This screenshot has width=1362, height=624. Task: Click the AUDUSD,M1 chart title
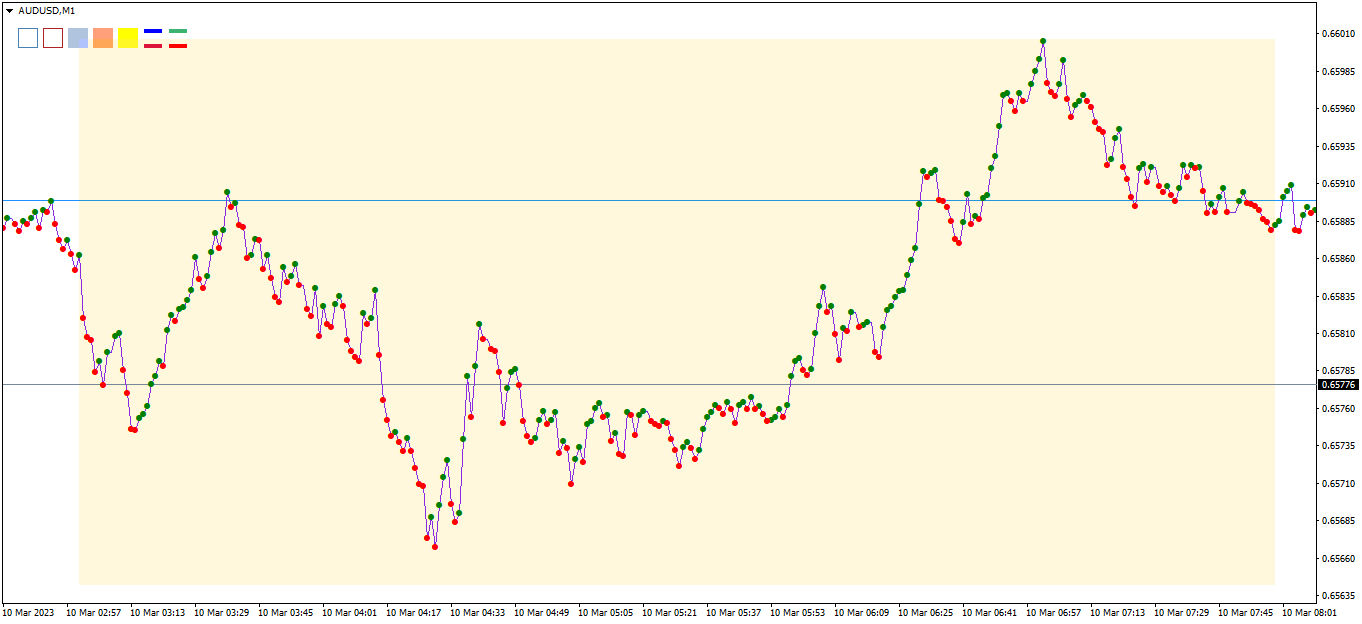point(46,10)
